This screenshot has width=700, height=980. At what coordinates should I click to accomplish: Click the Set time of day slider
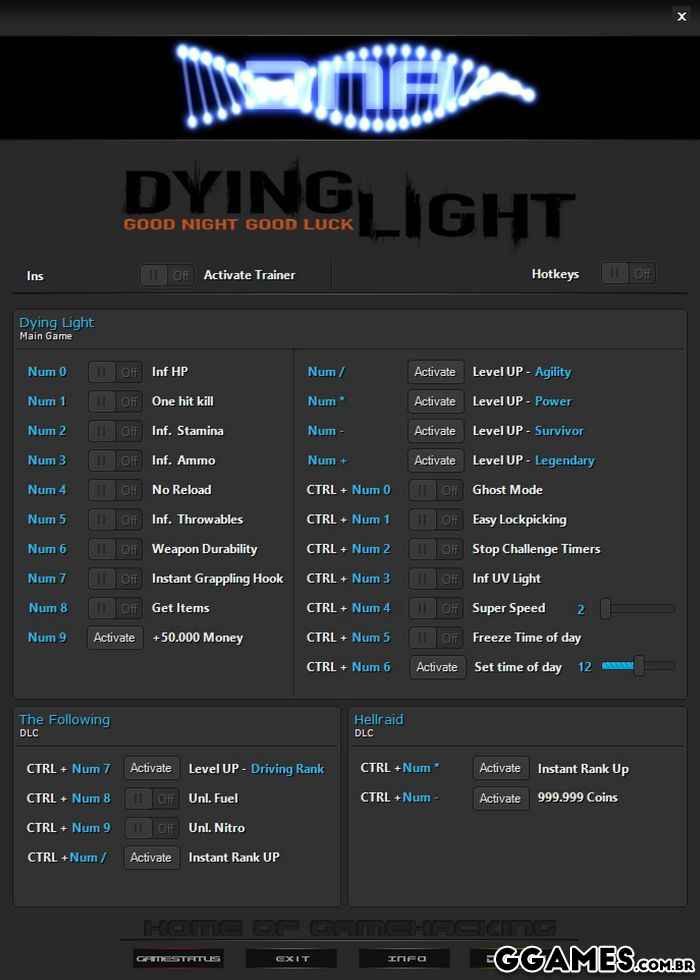coord(638,666)
